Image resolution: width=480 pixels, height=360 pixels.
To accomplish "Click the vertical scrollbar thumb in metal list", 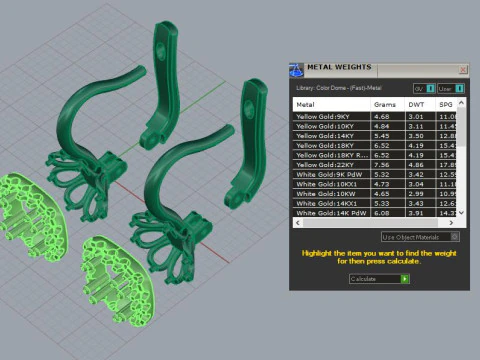I will [461, 127].
